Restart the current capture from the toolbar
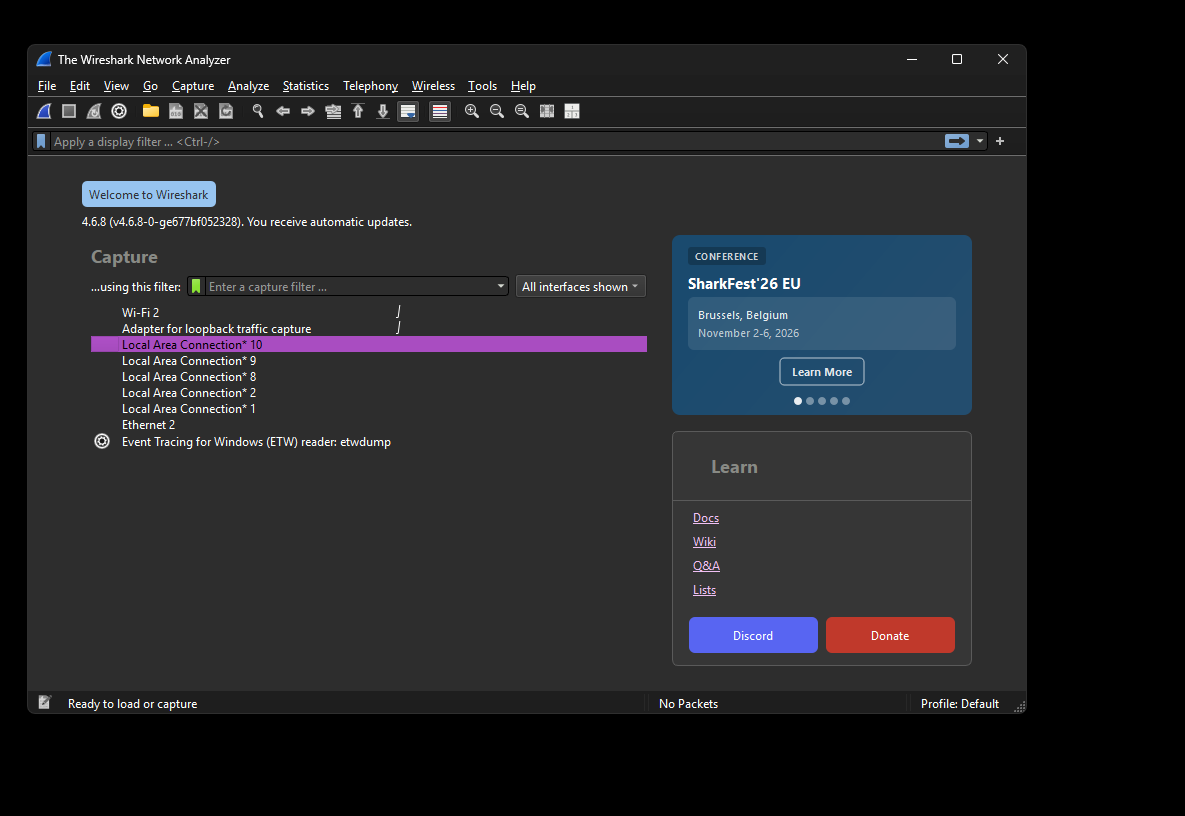The height and width of the screenshot is (816, 1185). [94, 111]
